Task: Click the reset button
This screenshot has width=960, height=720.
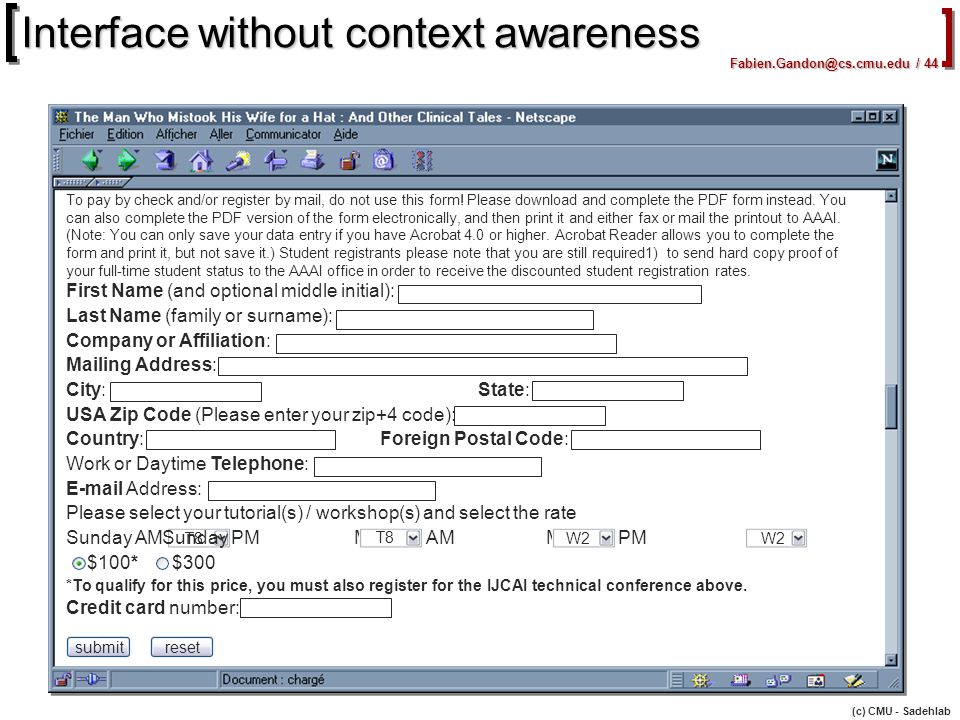Action: [182, 647]
